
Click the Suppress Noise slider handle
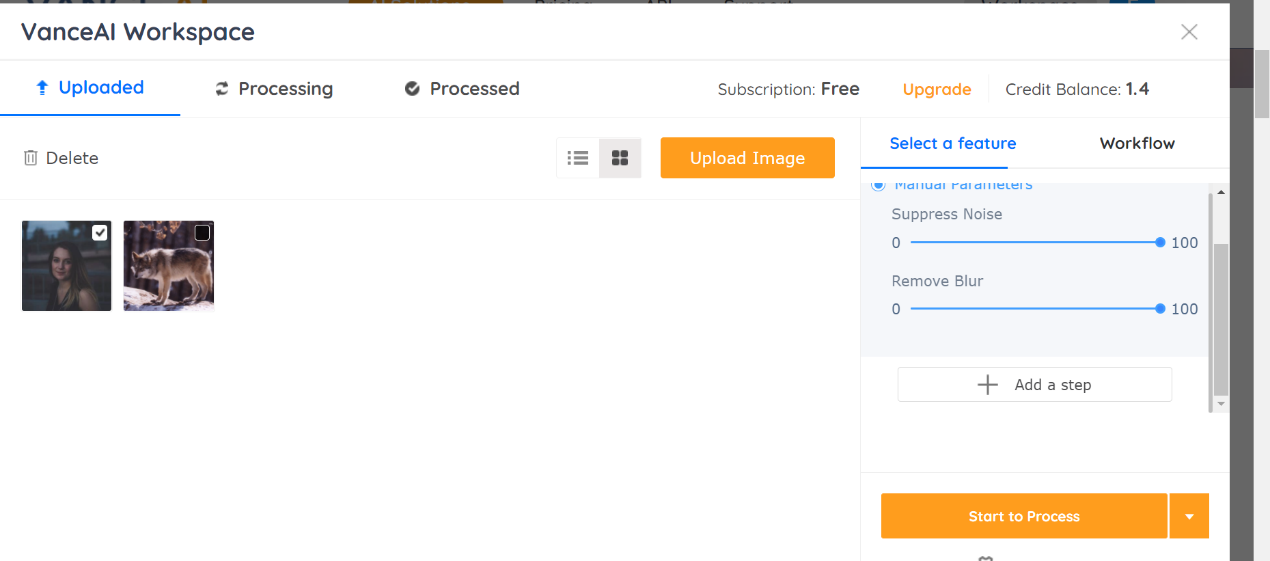pos(1160,242)
